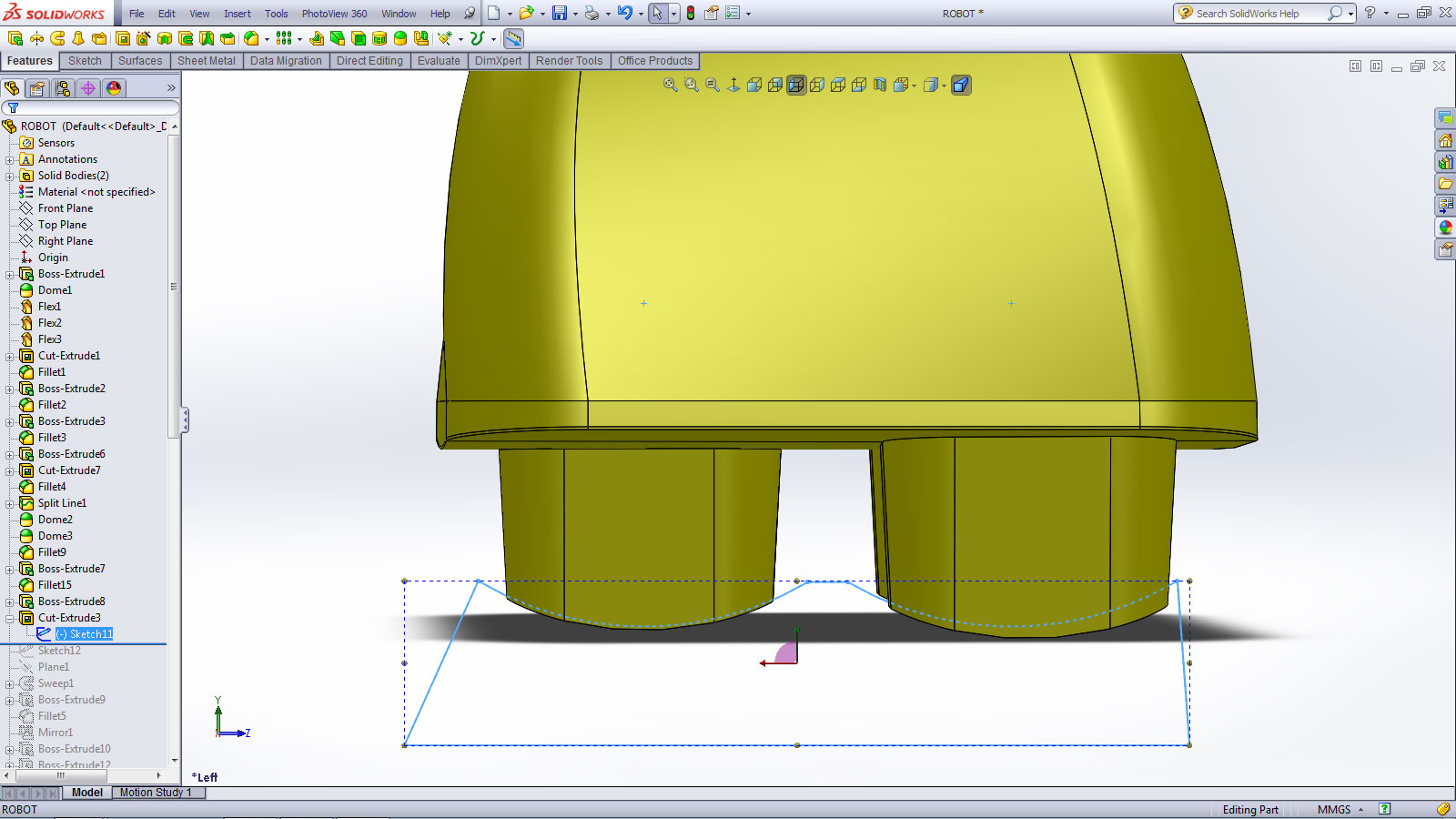Click Zoom to Area magnifier icon
The image size is (1456, 819).
click(692, 85)
